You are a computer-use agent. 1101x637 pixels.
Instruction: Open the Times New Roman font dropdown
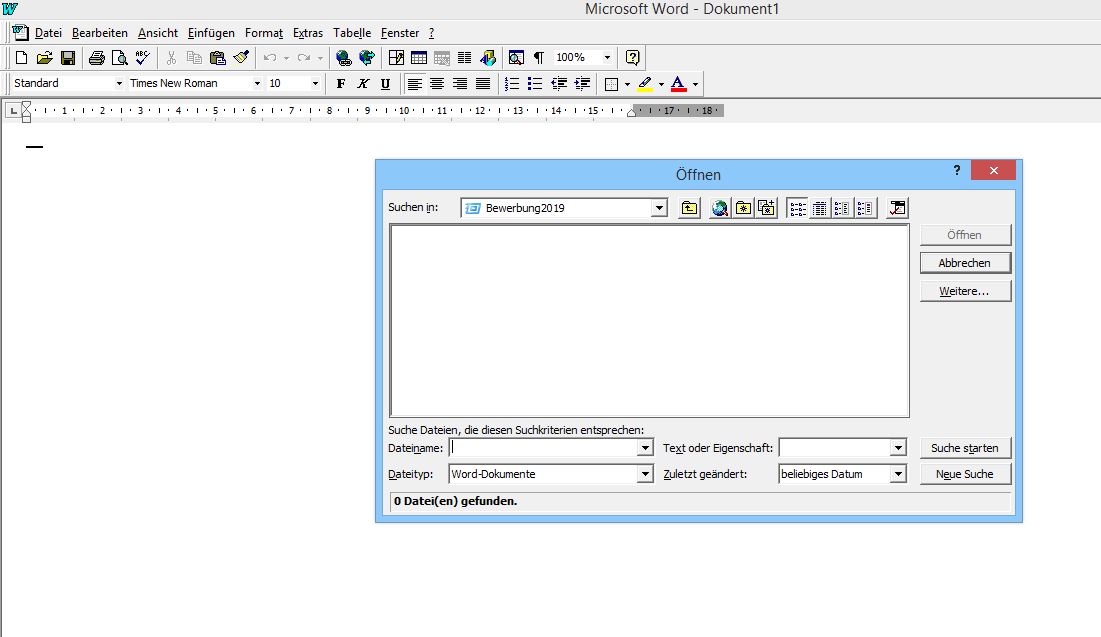[257, 84]
